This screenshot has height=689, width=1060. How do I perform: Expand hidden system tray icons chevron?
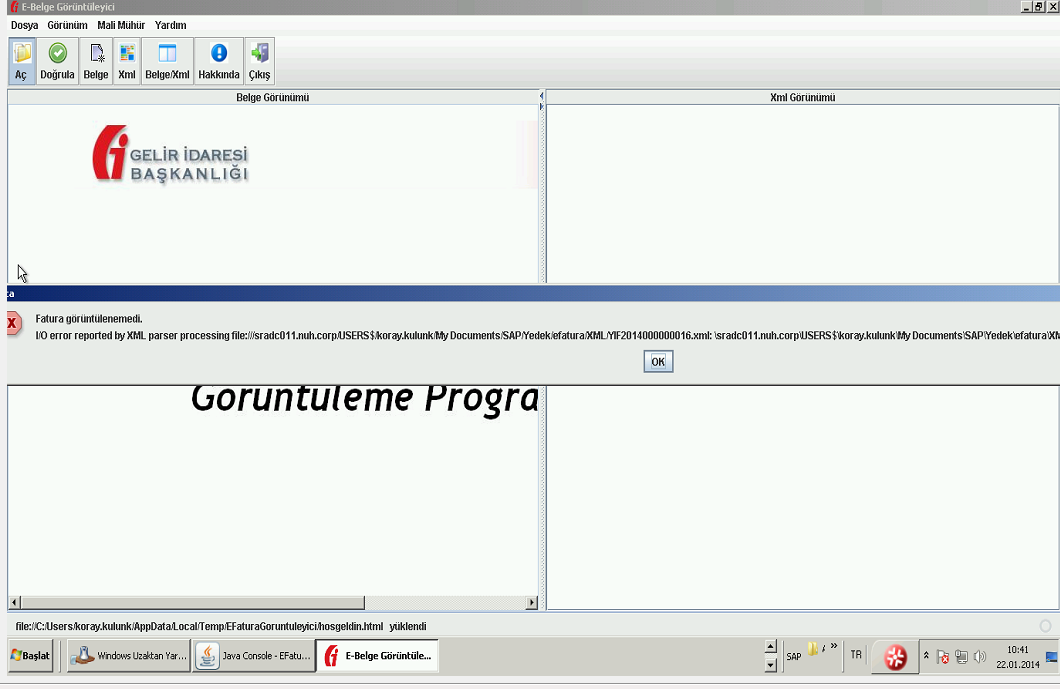click(926, 656)
